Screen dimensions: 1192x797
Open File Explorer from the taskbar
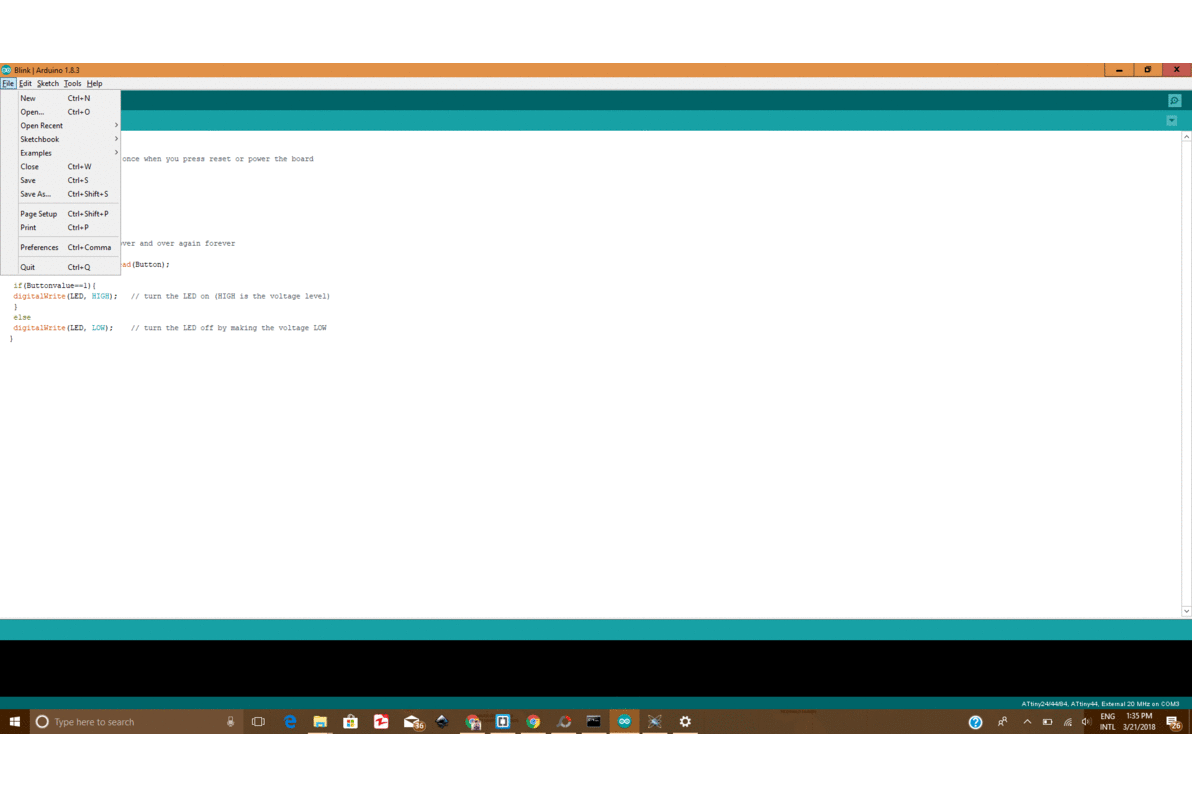pos(320,722)
